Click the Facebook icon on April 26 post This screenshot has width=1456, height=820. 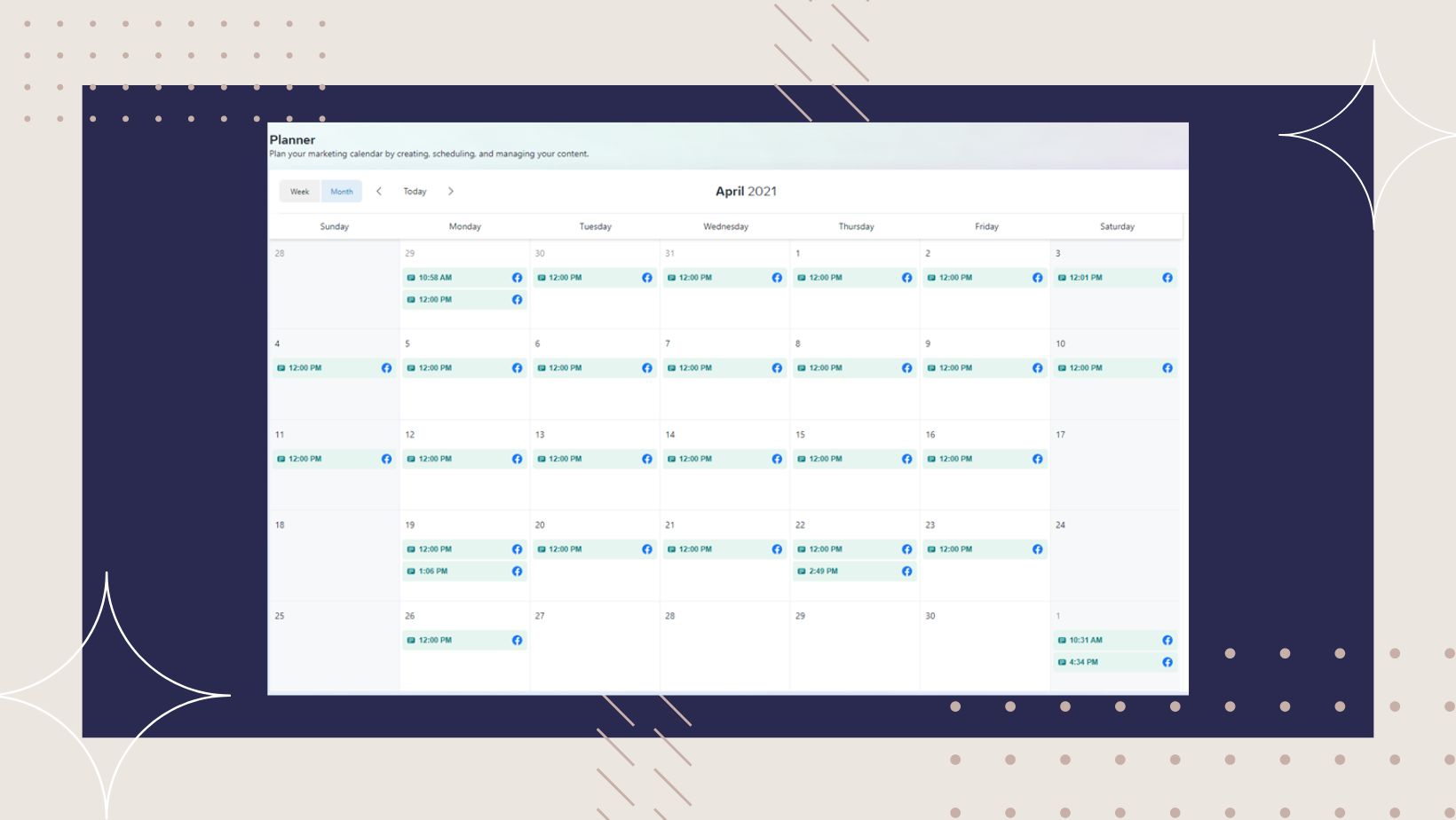pyautogui.click(x=517, y=640)
